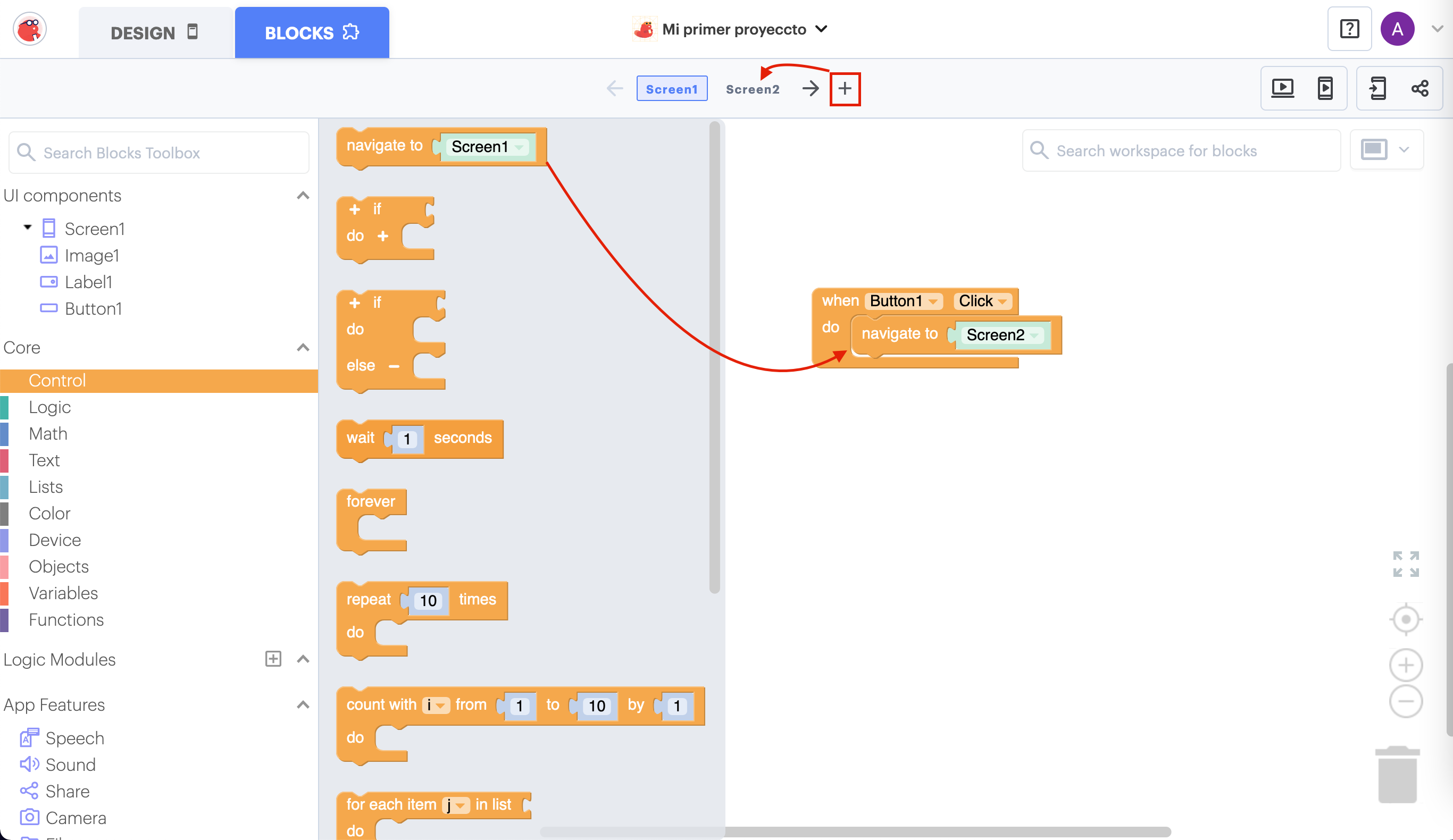The height and width of the screenshot is (840, 1453).
Task: Select the Variables category
Action: 63,593
